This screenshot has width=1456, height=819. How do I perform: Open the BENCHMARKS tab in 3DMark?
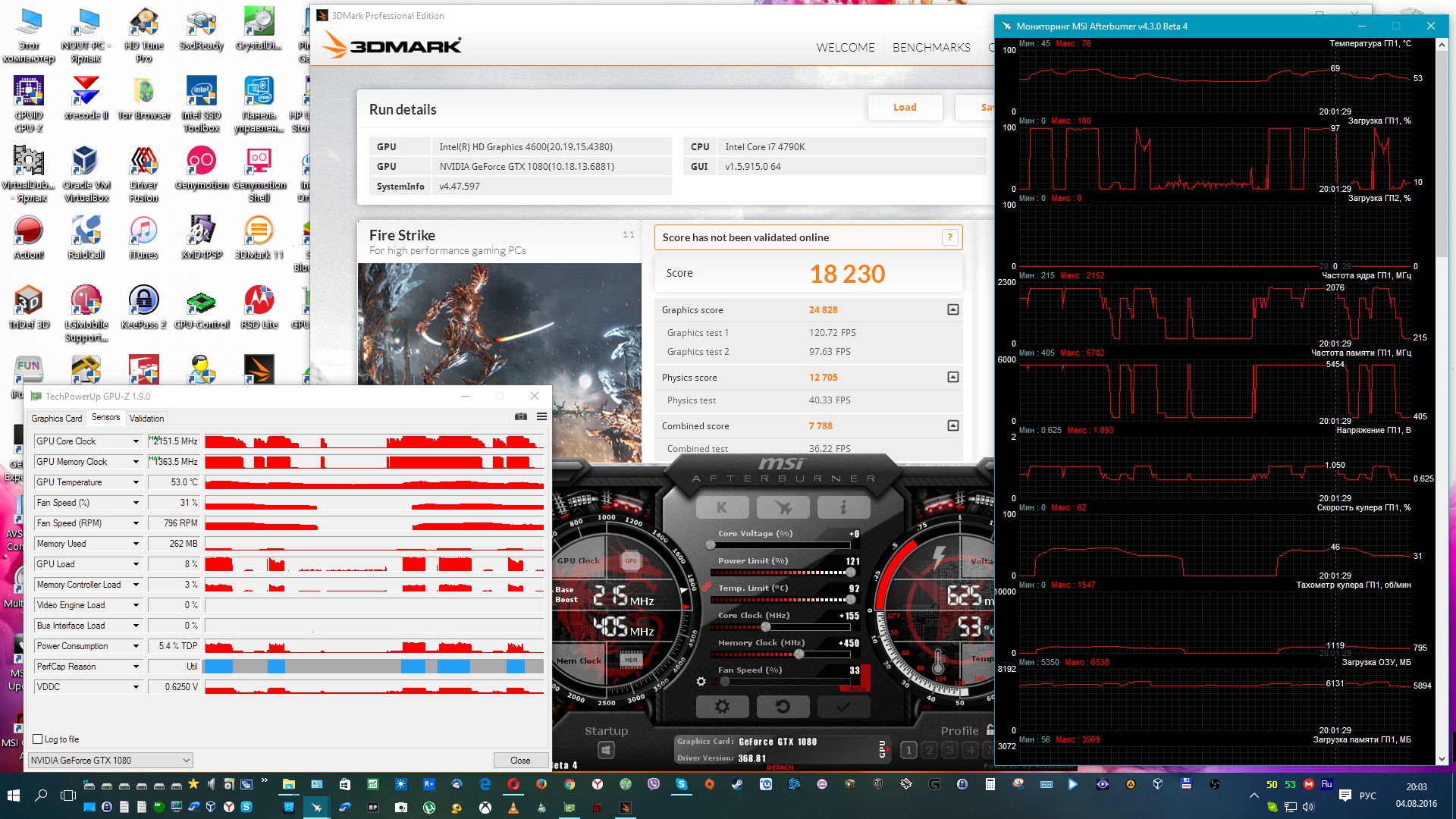pyautogui.click(x=931, y=47)
